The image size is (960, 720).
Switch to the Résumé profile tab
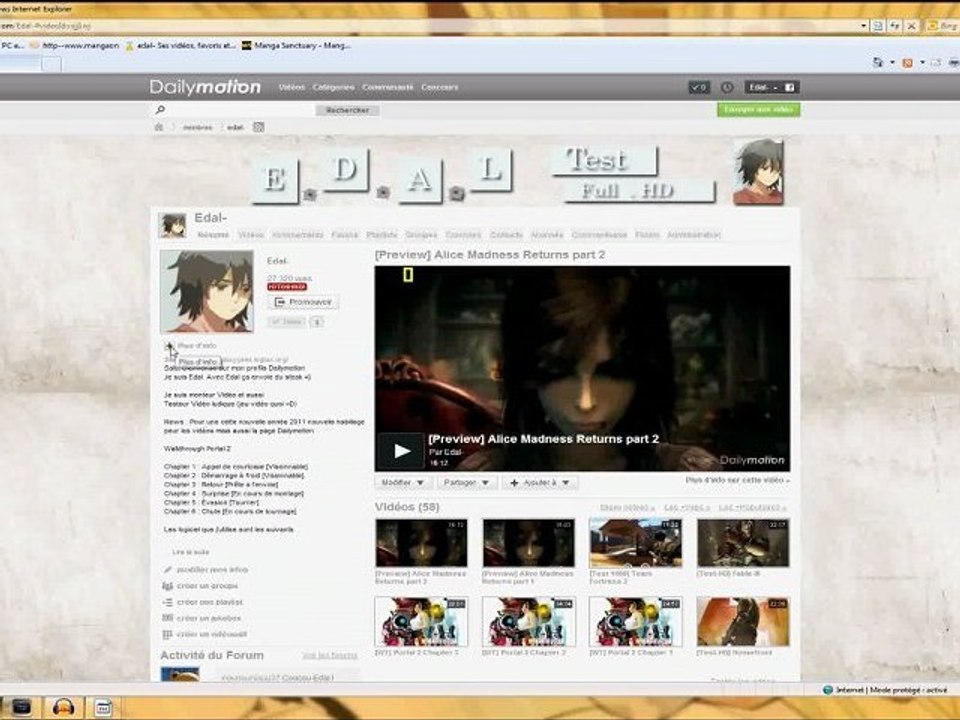point(213,235)
